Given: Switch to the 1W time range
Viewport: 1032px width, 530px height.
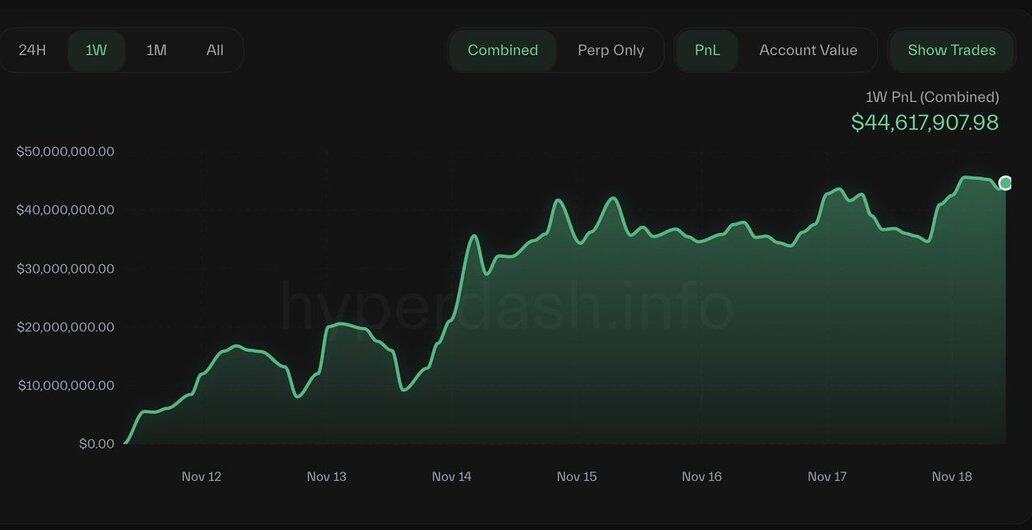Looking at the screenshot, I should coord(96,50).
